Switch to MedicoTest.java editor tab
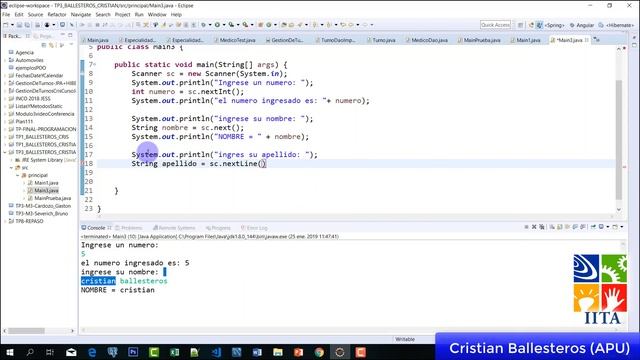Image resolution: width=640 pixels, height=360 pixels. 235,40
